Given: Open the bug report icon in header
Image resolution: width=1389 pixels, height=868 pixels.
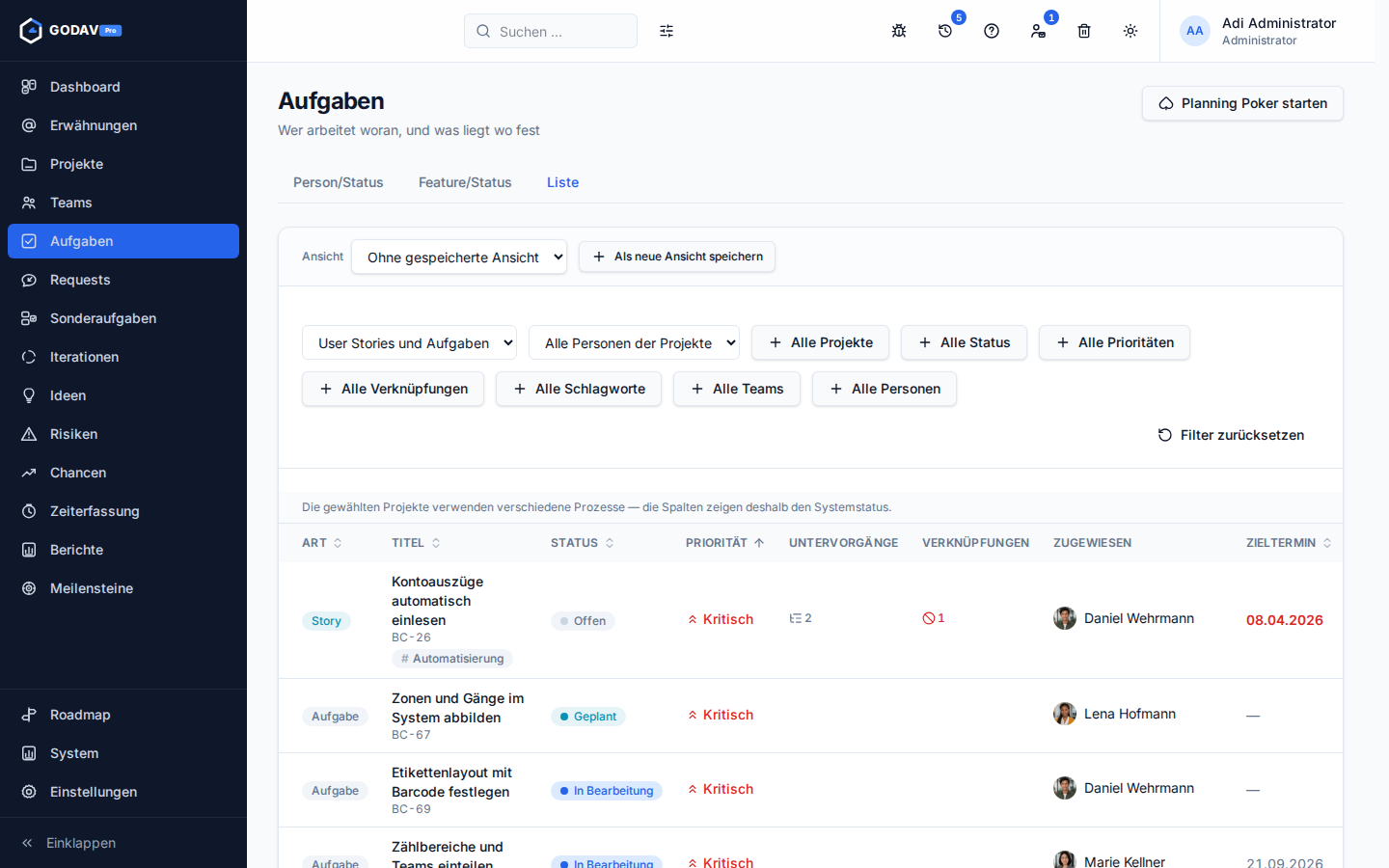Looking at the screenshot, I should click(x=899, y=31).
